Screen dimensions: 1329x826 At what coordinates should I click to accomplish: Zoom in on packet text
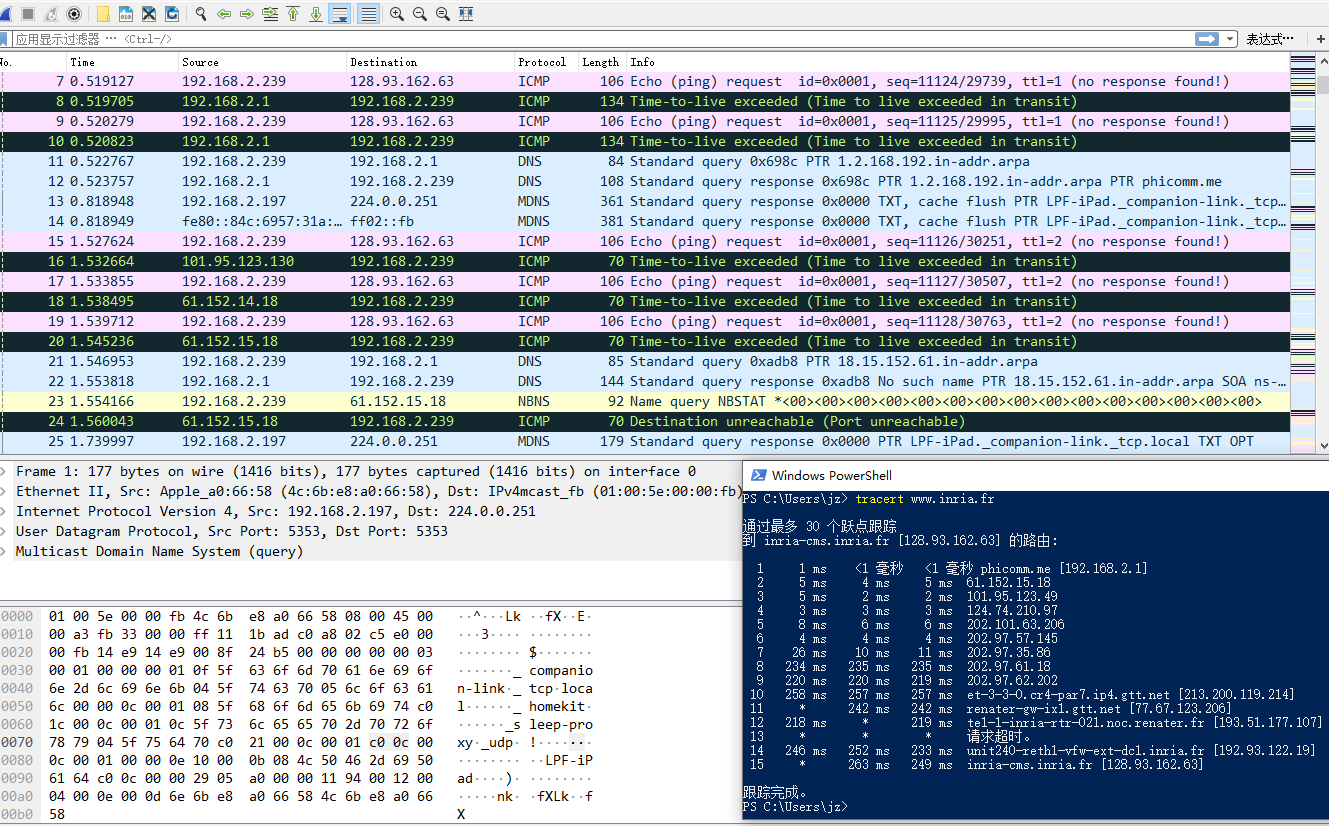[x=397, y=14]
